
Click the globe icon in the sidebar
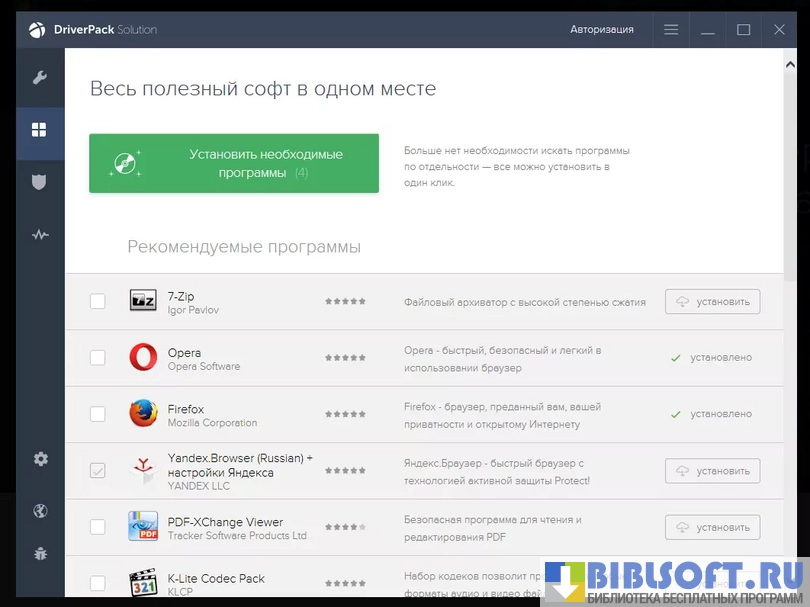(x=40, y=511)
